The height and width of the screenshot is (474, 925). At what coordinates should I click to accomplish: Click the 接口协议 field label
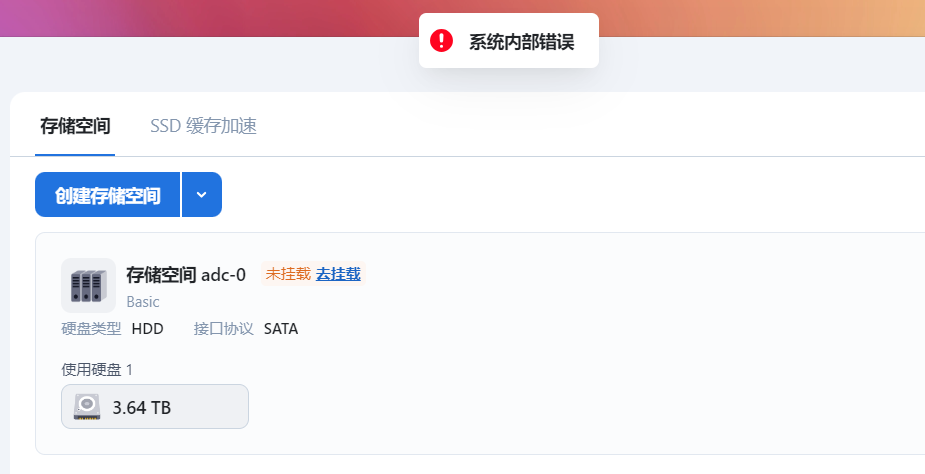[224, 328]
